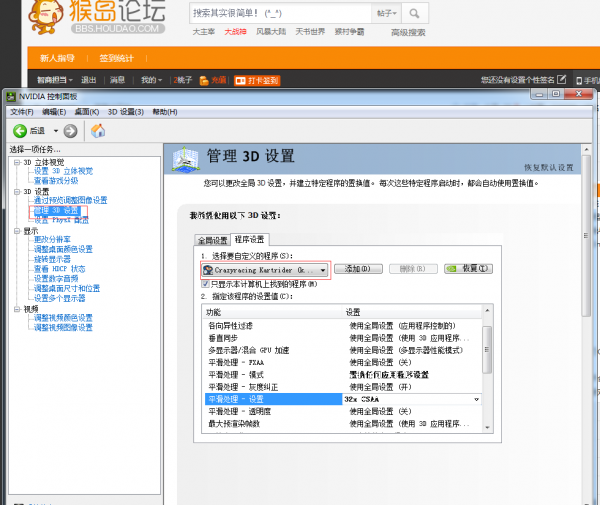Click the 恢复(T) button
The height and width of the screenshot is (505, 600).
[x=468, y=269]
